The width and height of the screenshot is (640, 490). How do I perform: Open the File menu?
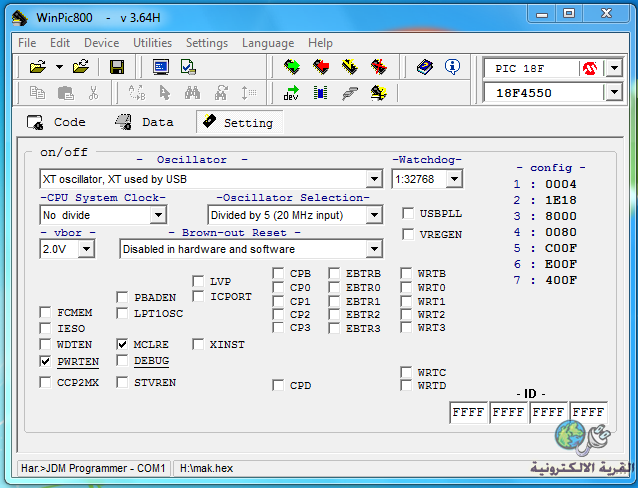[x=27, y=43]
